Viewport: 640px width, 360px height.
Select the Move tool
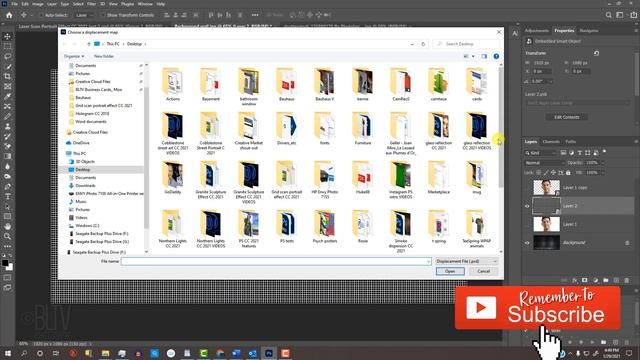pos(7,36)
